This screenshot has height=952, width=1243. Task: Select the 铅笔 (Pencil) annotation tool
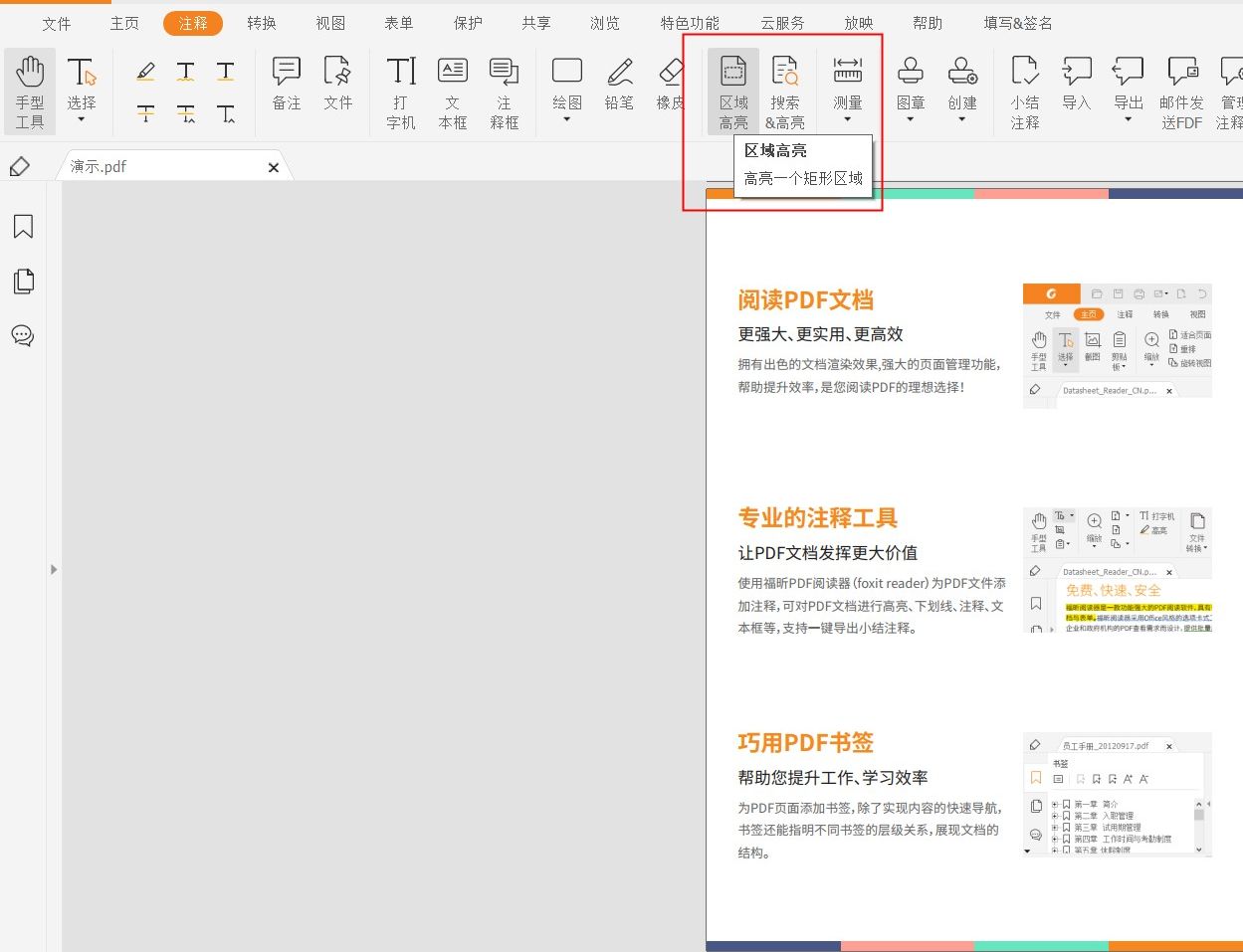[x=619, y=88]
